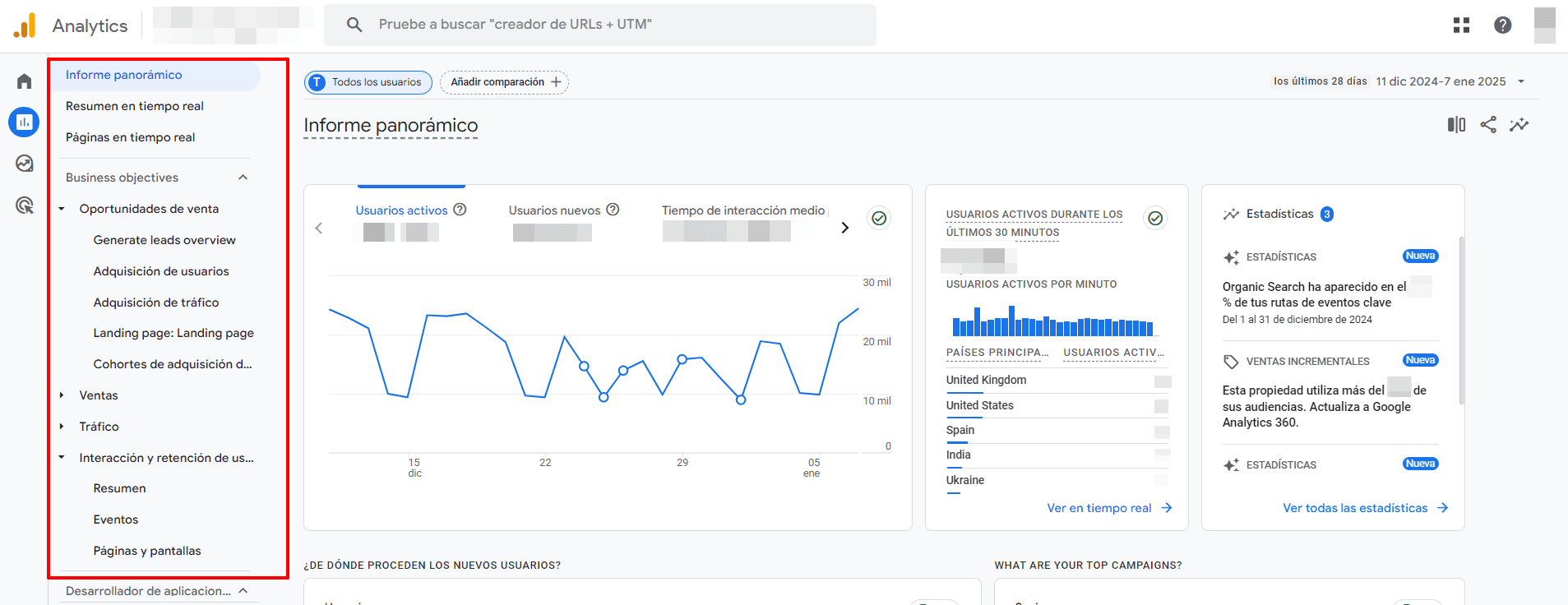Open the Google Analytics 360 upgrade insight
The width and height of the screenshot is (1568, 605).
coord(1330,393)
